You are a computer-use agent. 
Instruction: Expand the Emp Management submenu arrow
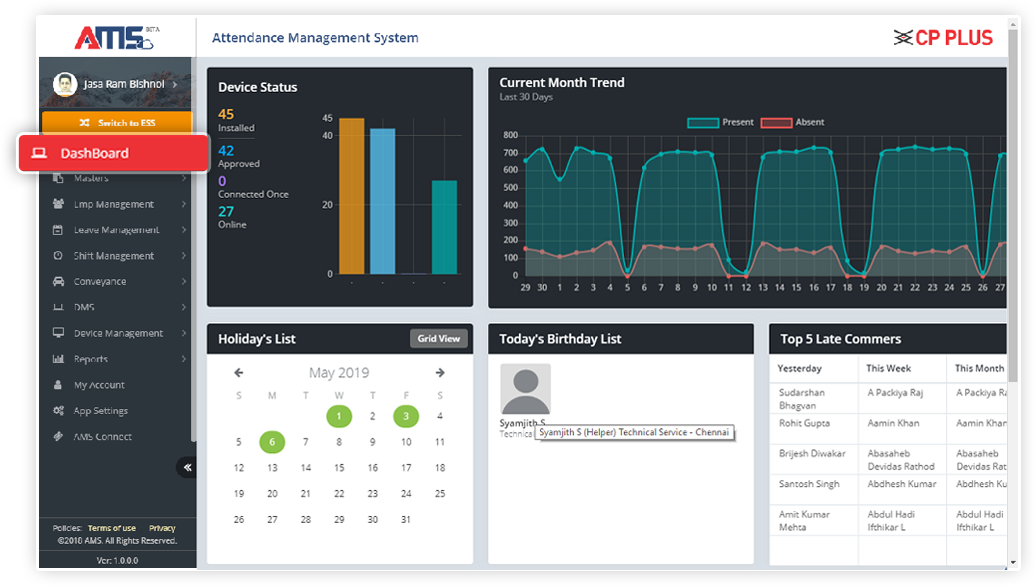[184, 204]
